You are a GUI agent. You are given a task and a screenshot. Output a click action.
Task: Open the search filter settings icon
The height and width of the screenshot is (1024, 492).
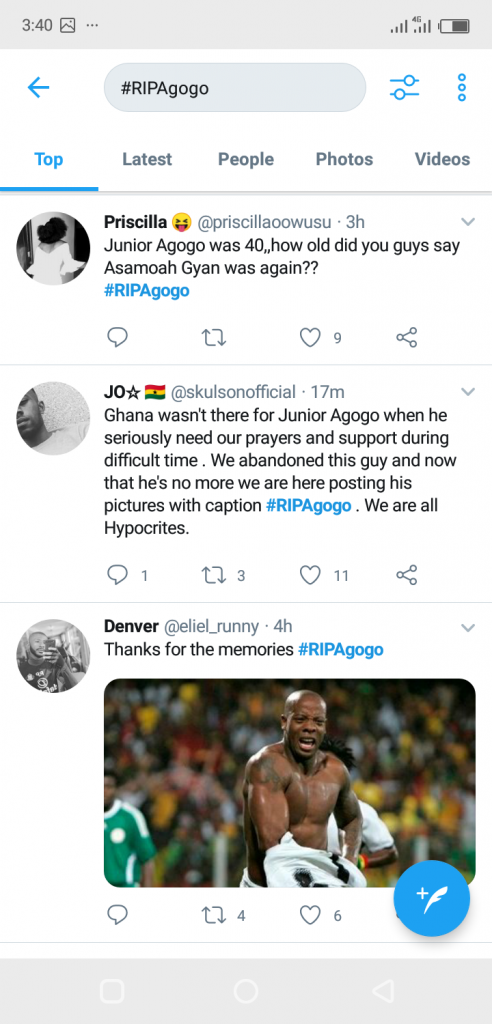coord(404,88)
